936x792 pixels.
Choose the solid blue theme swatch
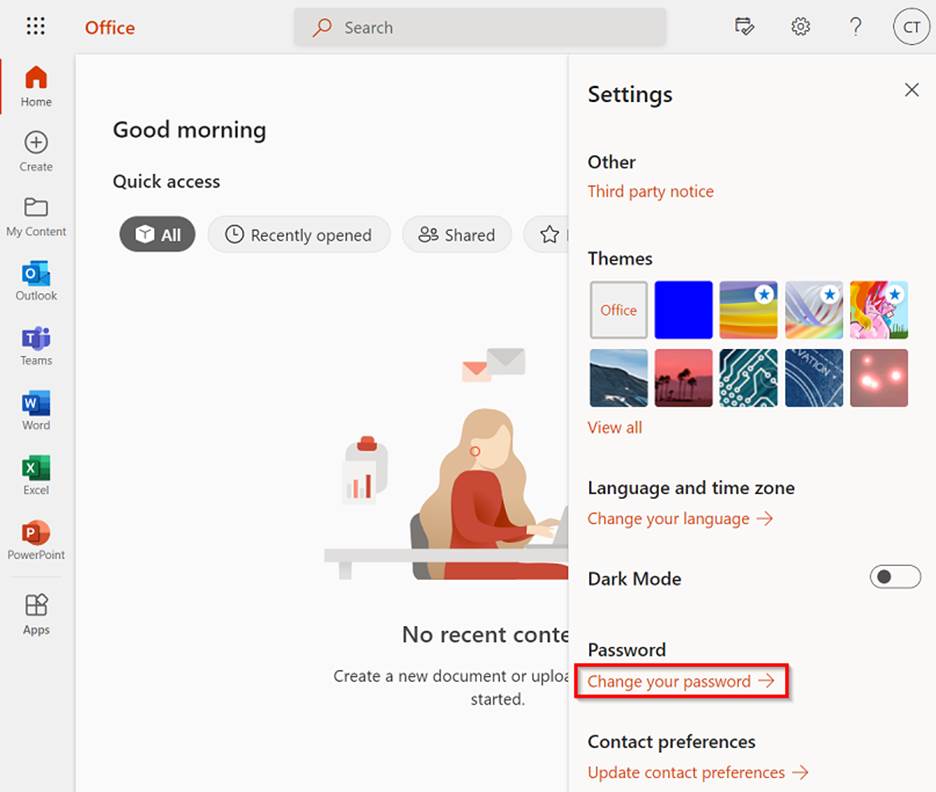coord(683,310)
